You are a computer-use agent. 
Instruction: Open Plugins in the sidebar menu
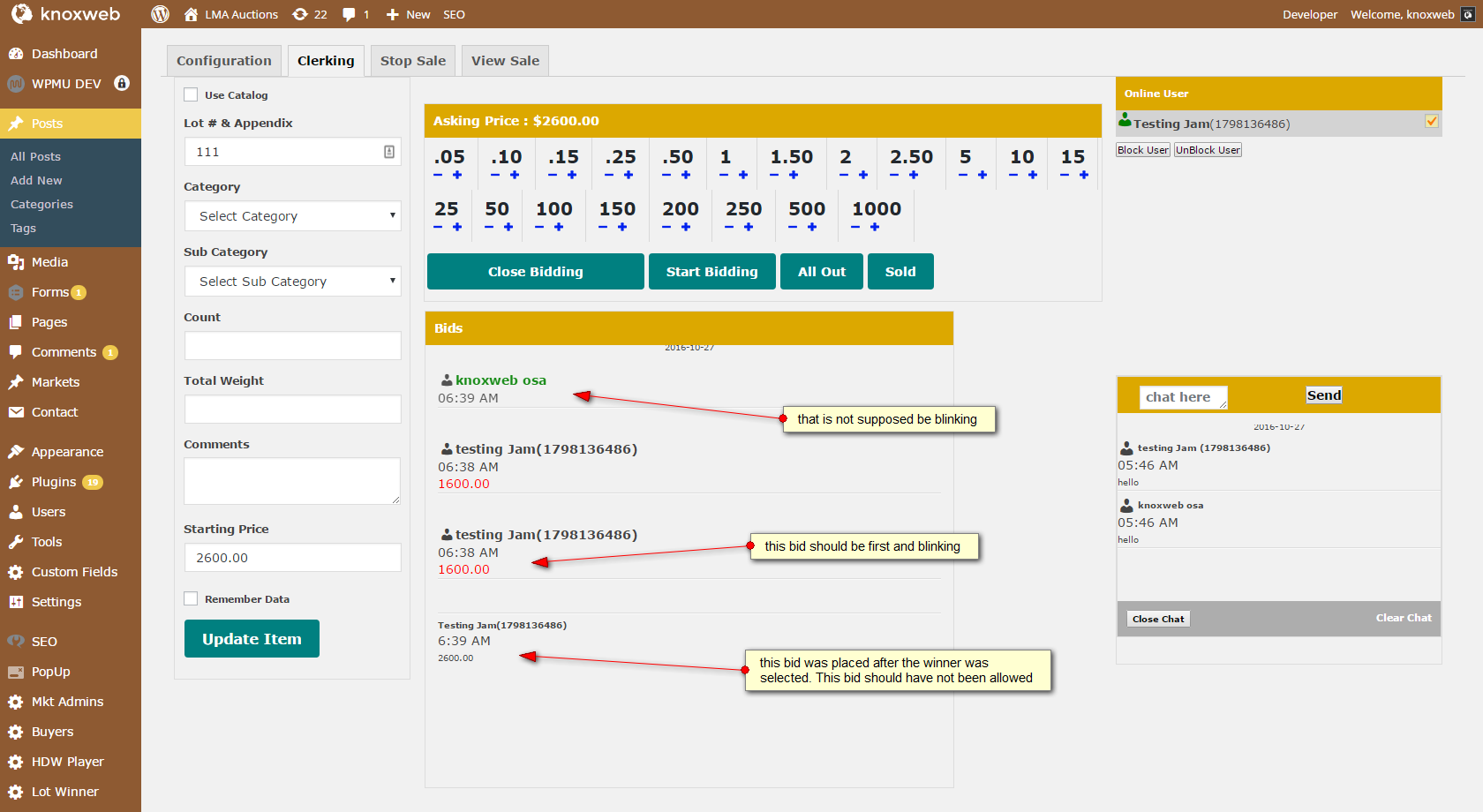(x=54, y=482)
